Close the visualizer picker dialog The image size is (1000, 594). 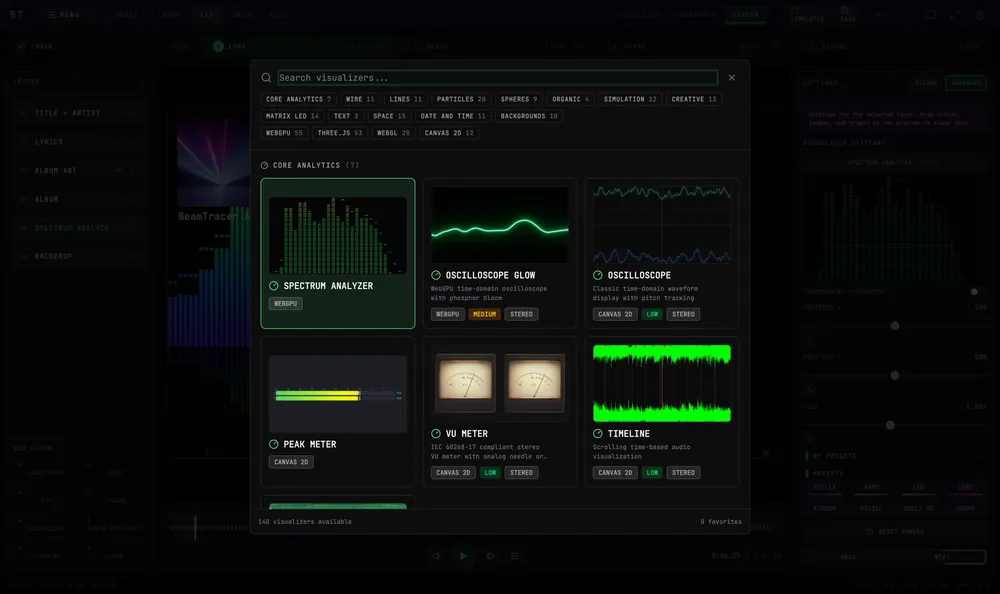(732, 78)
